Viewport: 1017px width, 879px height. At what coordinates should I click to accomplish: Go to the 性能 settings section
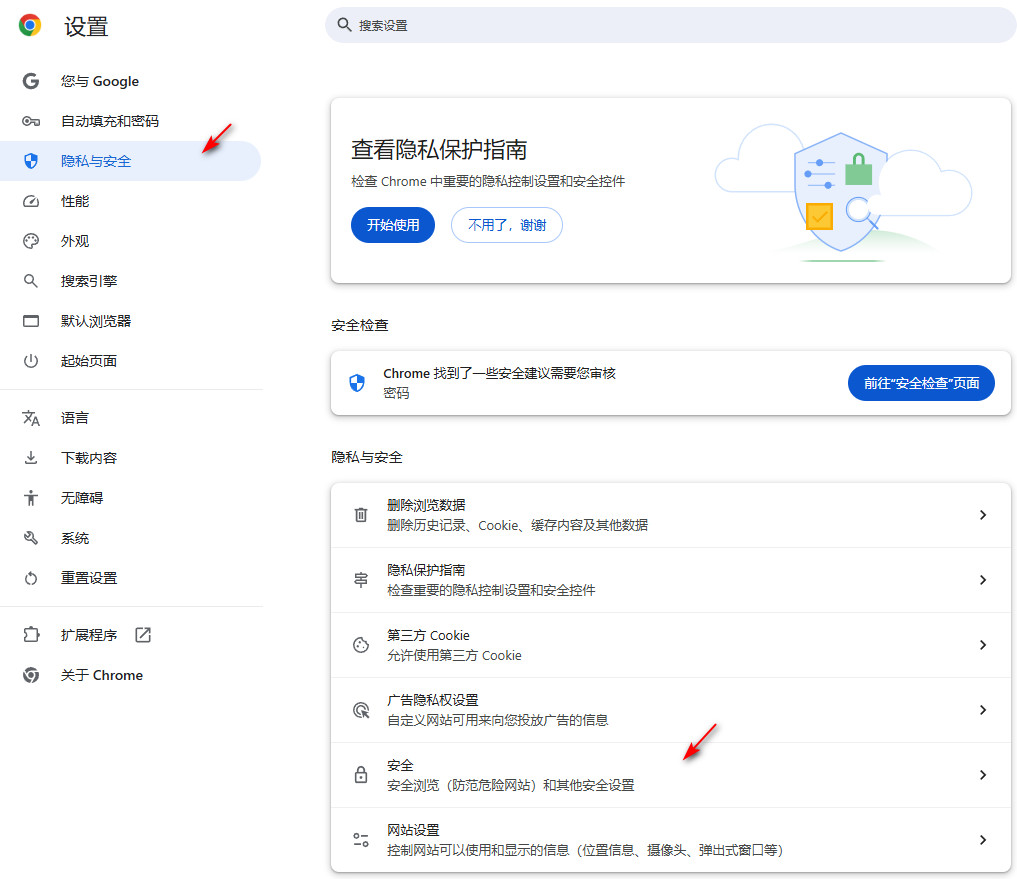(130, 201)
